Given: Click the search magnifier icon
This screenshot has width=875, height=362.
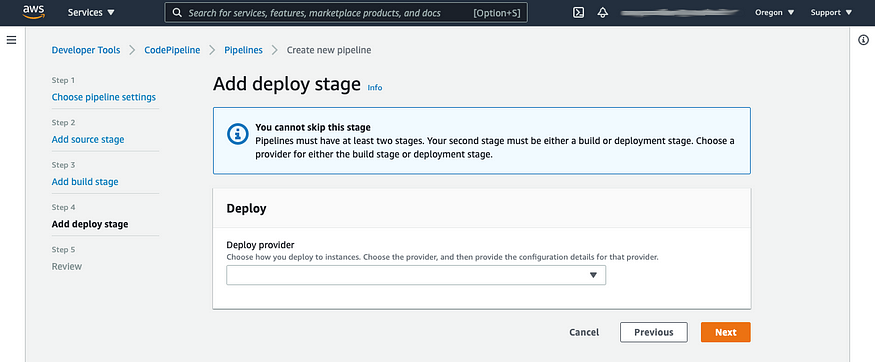Looking at the screenshot, I should (177, 12).
